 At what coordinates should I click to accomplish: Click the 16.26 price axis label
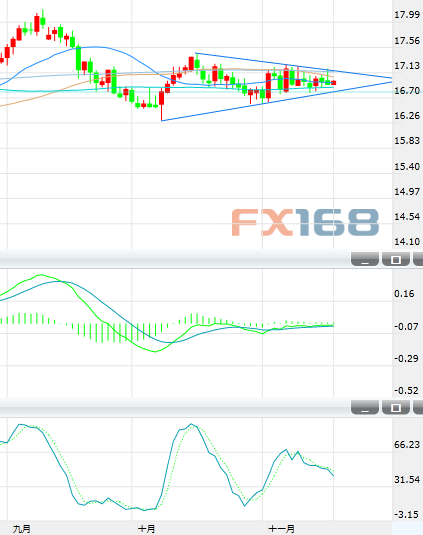pos(407,116)
